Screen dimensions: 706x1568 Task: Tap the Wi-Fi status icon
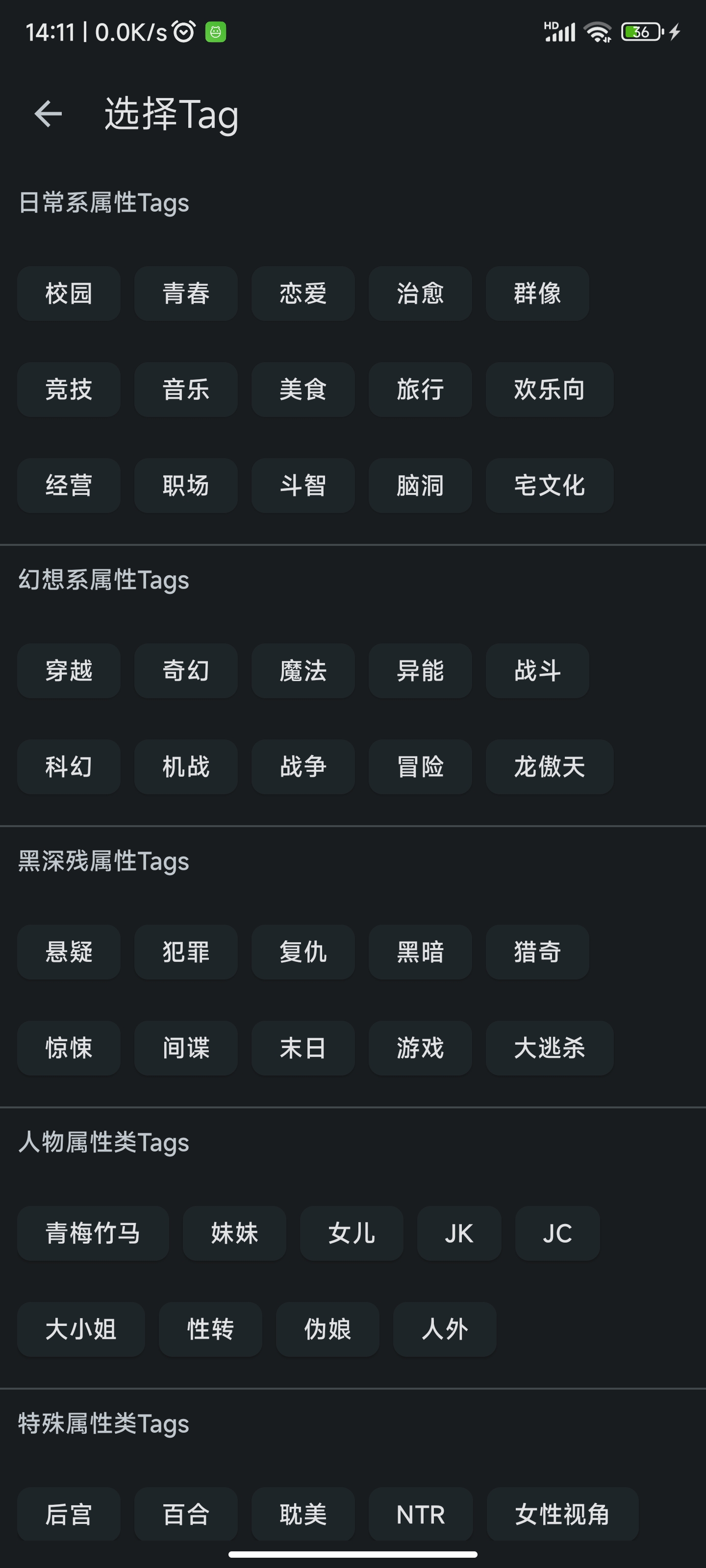tap(598, 32)
